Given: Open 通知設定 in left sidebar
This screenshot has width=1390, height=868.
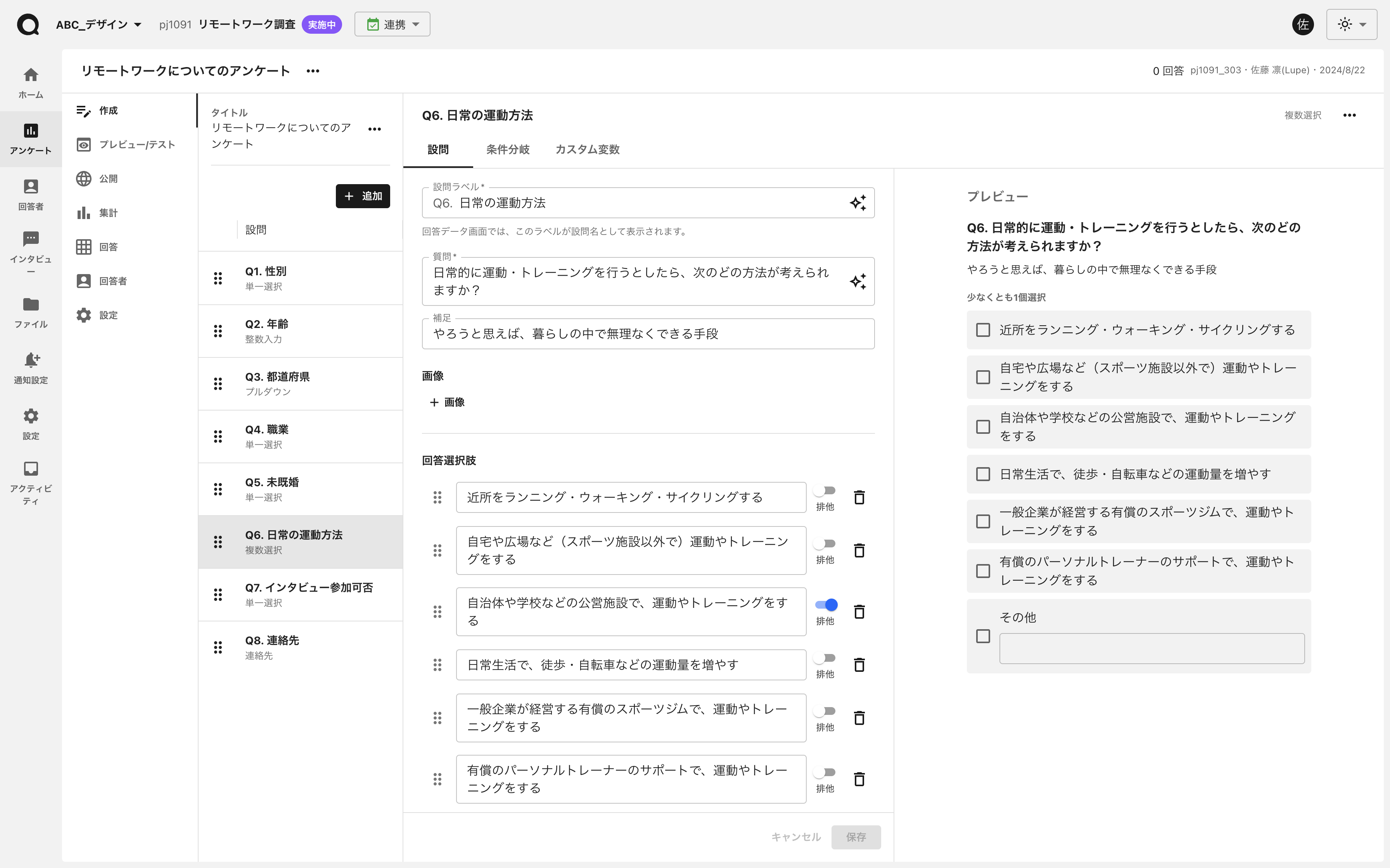Looking at the screenshot, I should (x=31, y=368).
